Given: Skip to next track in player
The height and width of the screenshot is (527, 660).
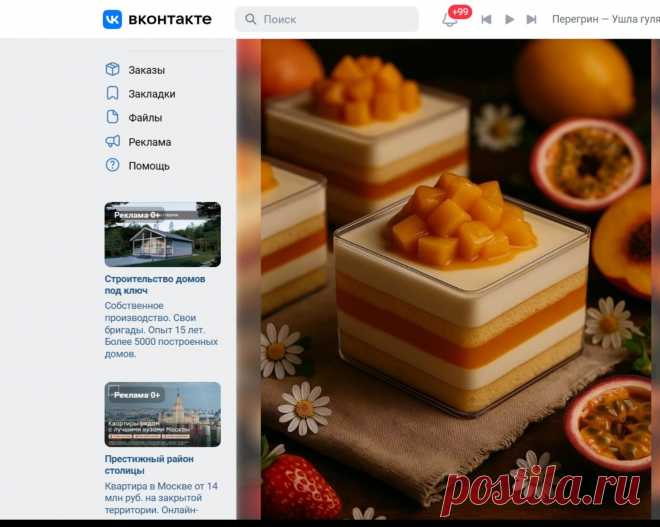Looking at the screenshot, I should [532, 19].
